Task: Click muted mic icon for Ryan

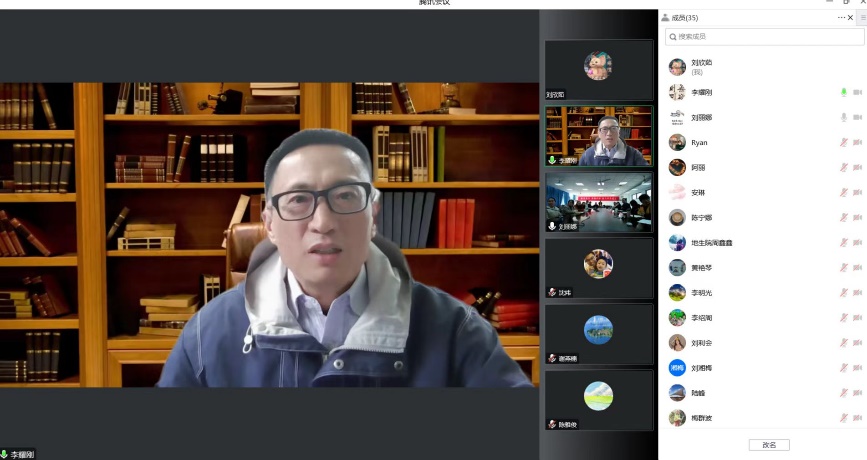Action: pos(843,142)
